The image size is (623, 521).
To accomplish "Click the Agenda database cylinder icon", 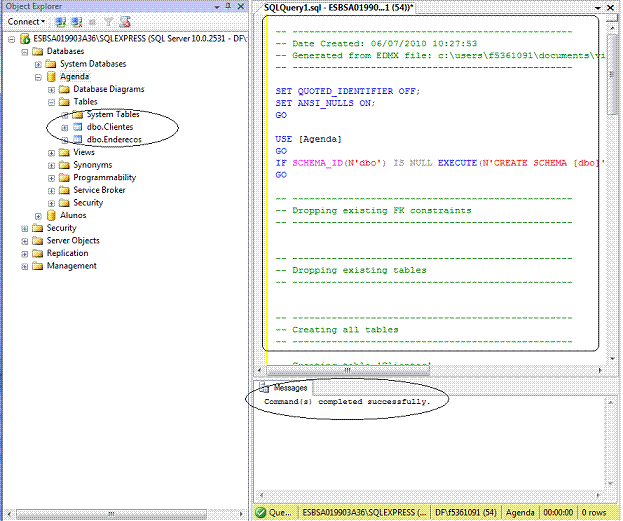I will tap(51, 76).
